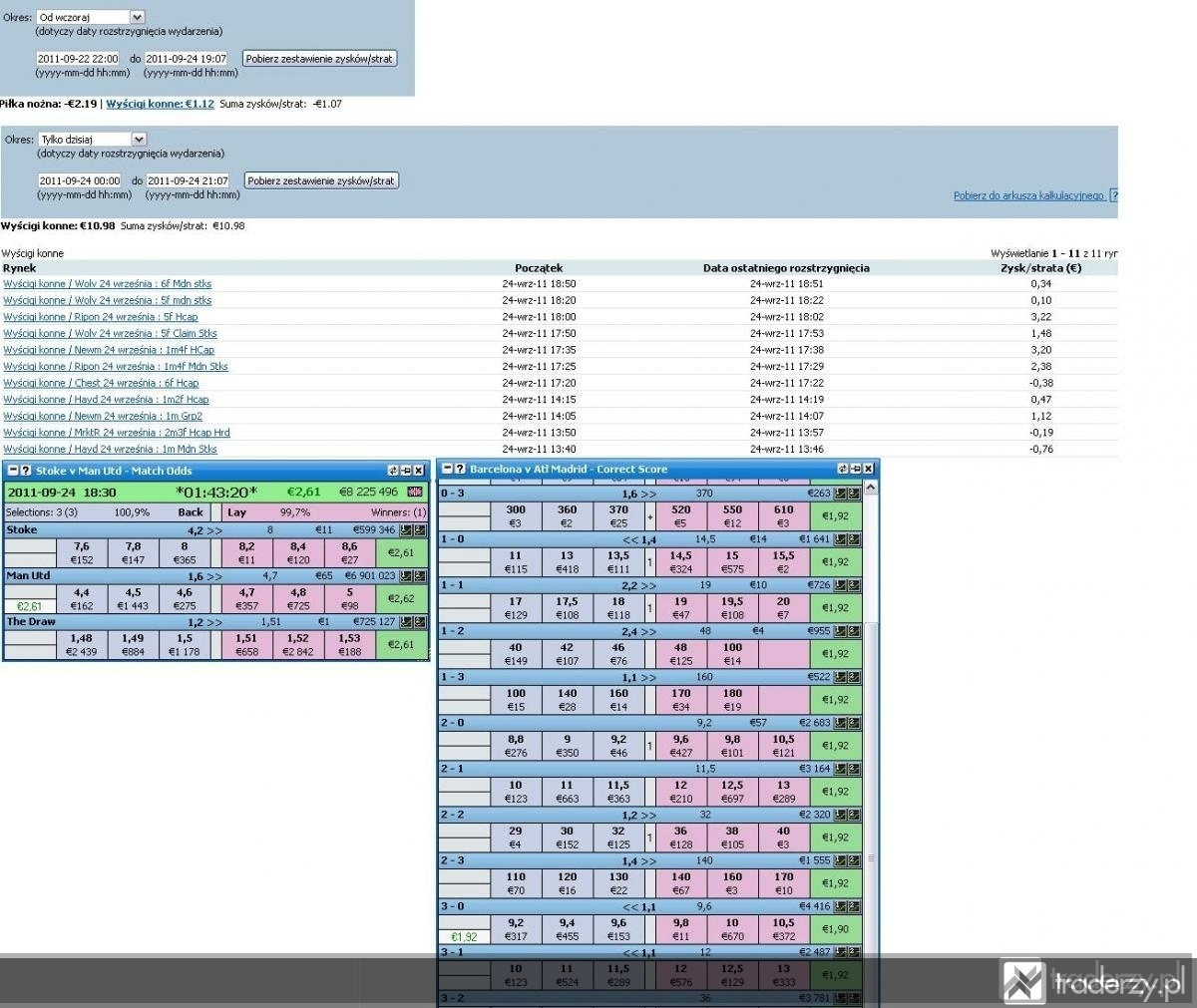Screen dimensions: 1197x1008
Task: Expand Man Utd row with the 1,6 >> arrows
Action: (204, 576)
